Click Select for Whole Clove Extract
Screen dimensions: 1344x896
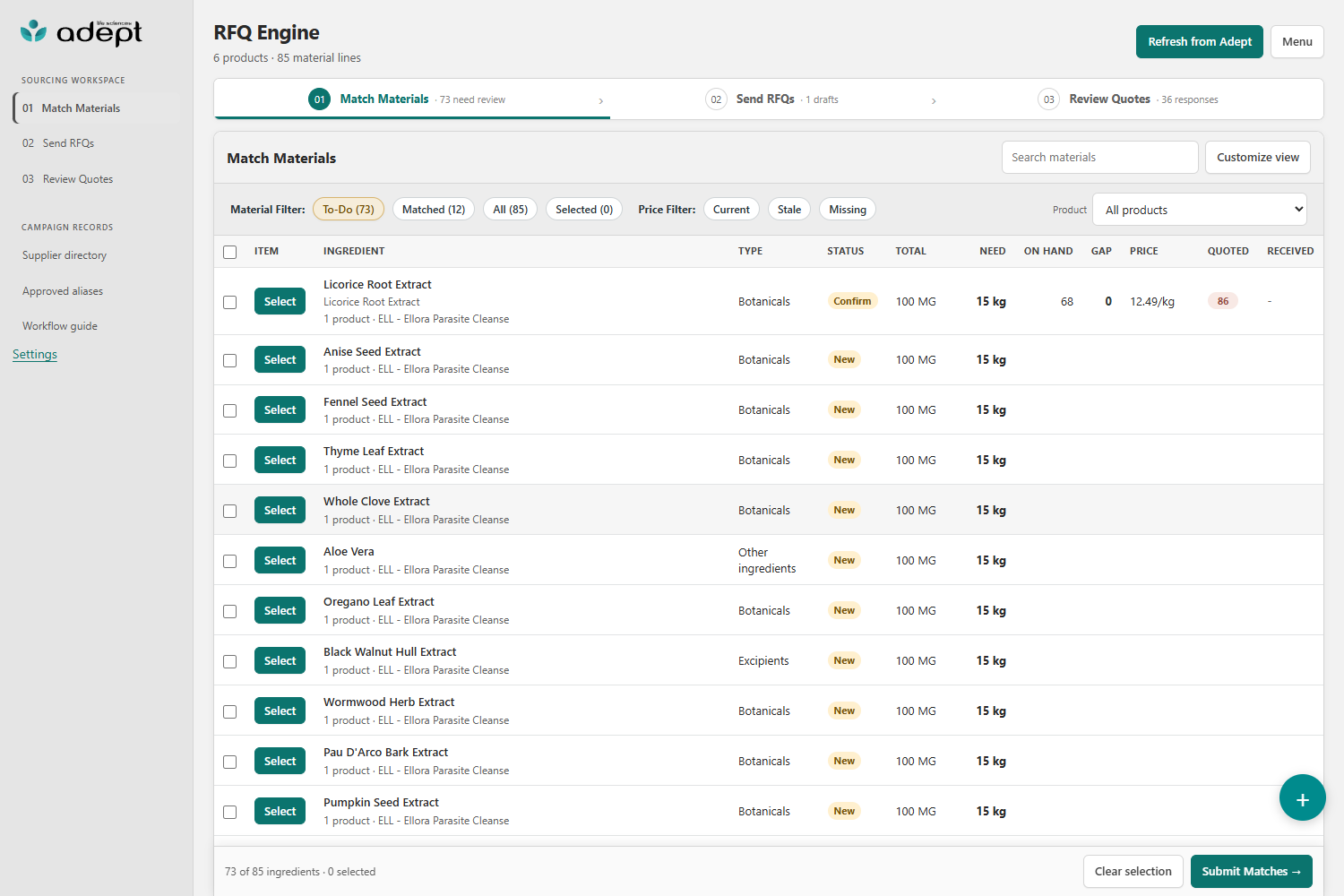280,510
